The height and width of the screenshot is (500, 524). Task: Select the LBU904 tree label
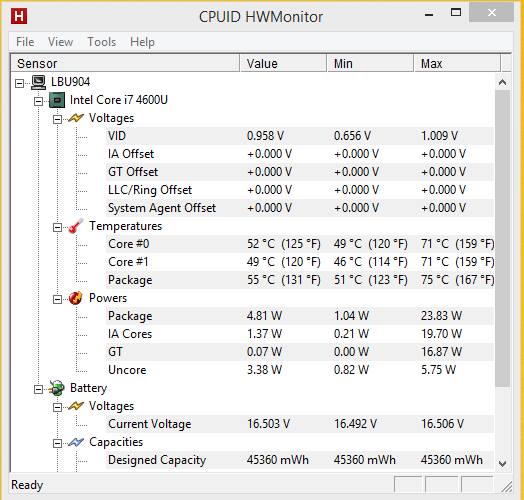[71, 82]
